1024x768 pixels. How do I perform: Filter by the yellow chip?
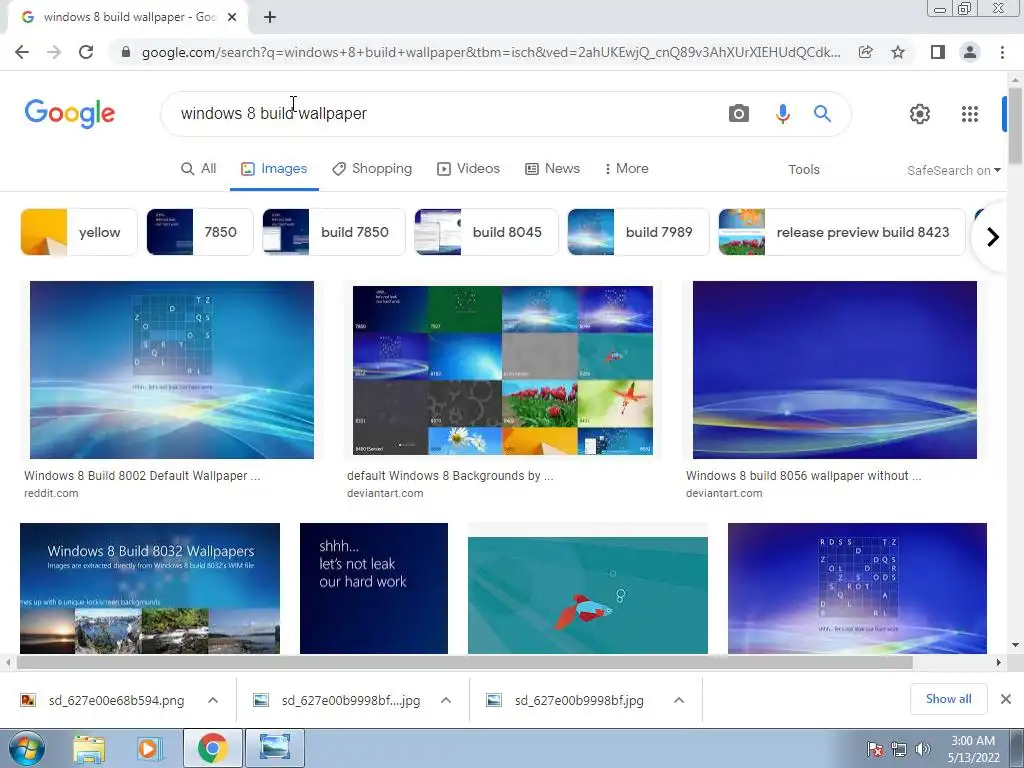pyautogui.click(x=79, y=232)
